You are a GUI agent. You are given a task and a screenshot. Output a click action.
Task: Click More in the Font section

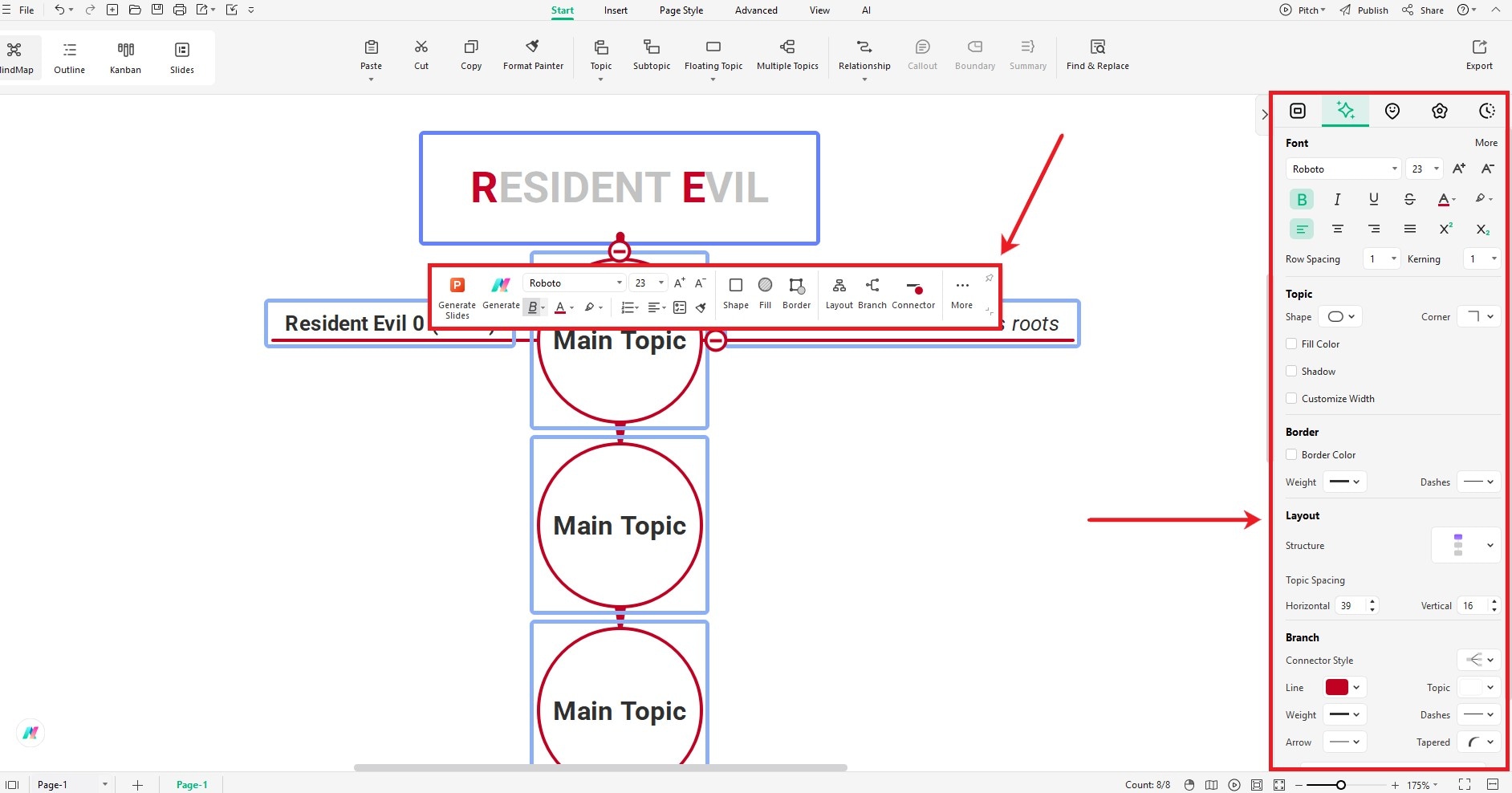click(x=1486, y=143)
